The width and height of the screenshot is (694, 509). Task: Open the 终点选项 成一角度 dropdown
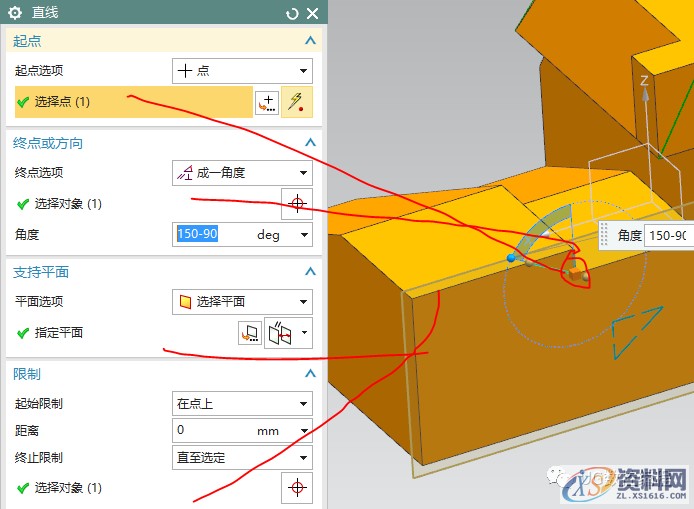[x=242, y=173]
